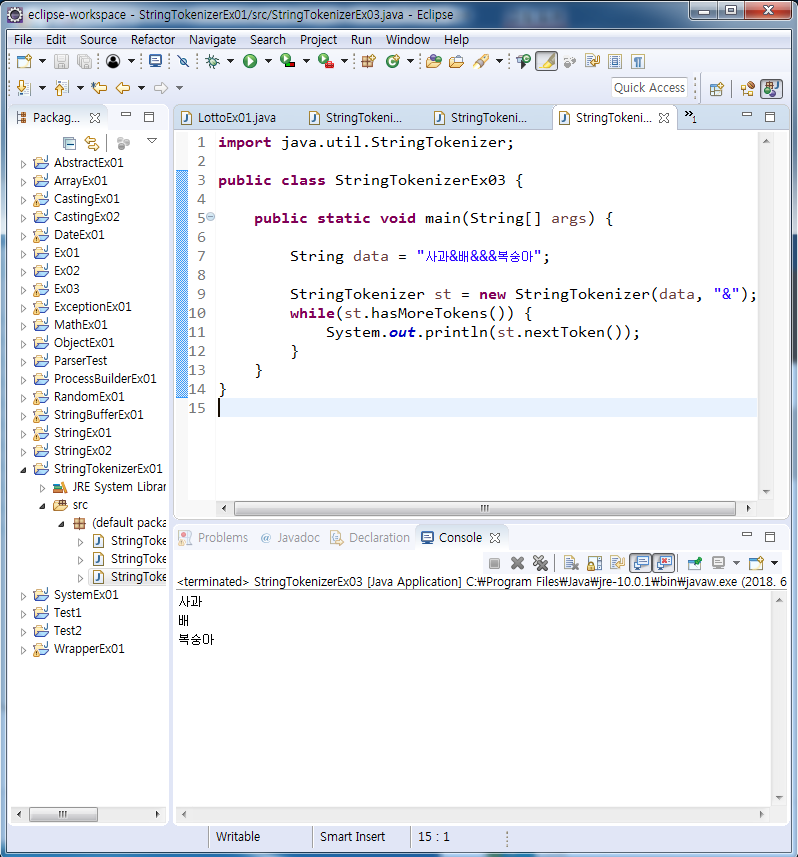Screen dimensions: 798x857
Task: Expand JRE System Library node
Action: coord(42,488)
